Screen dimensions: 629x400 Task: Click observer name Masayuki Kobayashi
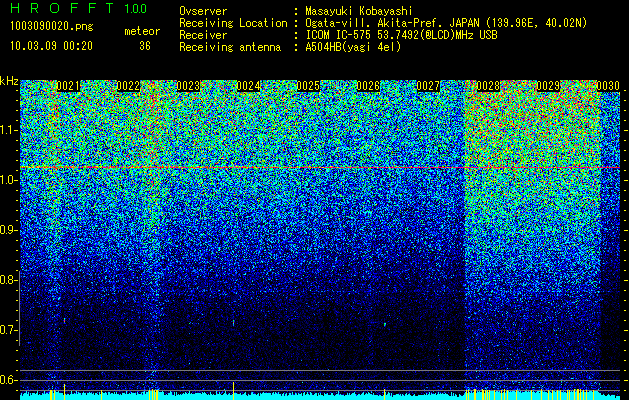point(358,11)
